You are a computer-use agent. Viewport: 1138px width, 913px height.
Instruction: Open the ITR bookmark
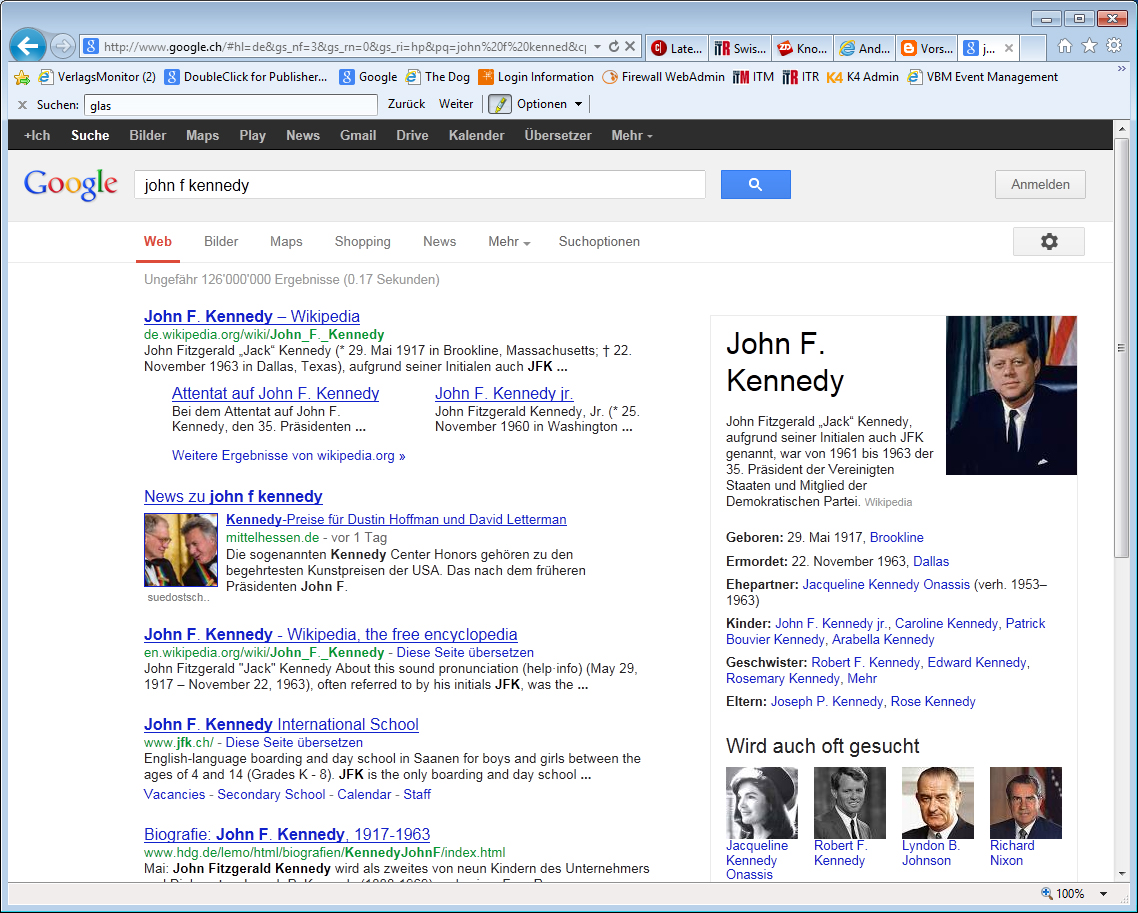click(x=801, y=77)
